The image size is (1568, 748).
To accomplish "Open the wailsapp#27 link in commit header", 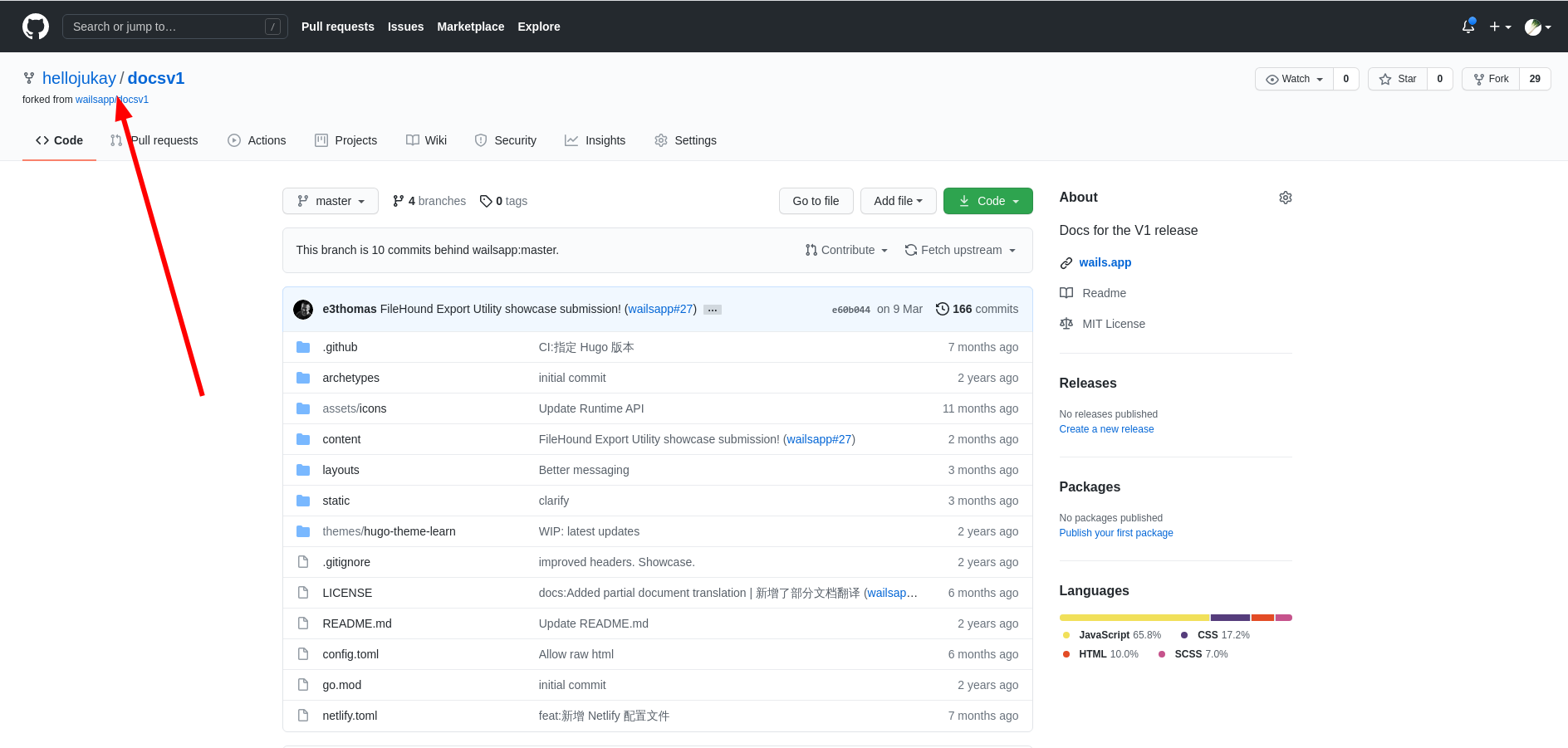I will [661, 309].
